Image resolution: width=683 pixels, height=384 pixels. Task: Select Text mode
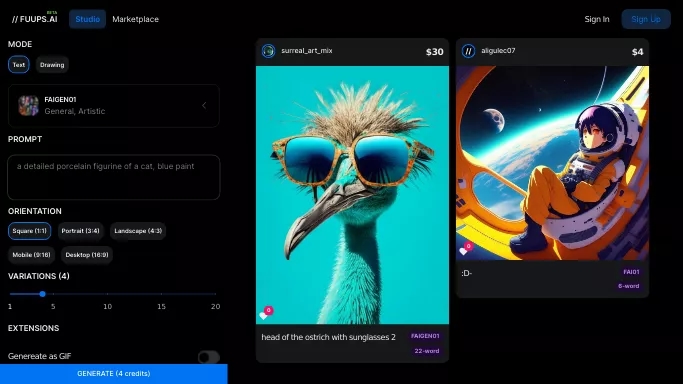[19, 65]
